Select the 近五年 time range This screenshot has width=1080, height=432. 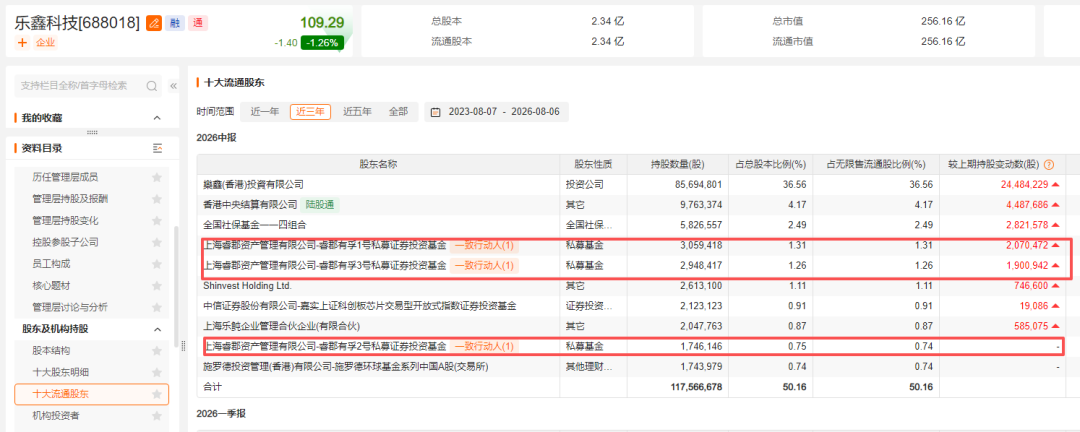click(x=357, y=112)
